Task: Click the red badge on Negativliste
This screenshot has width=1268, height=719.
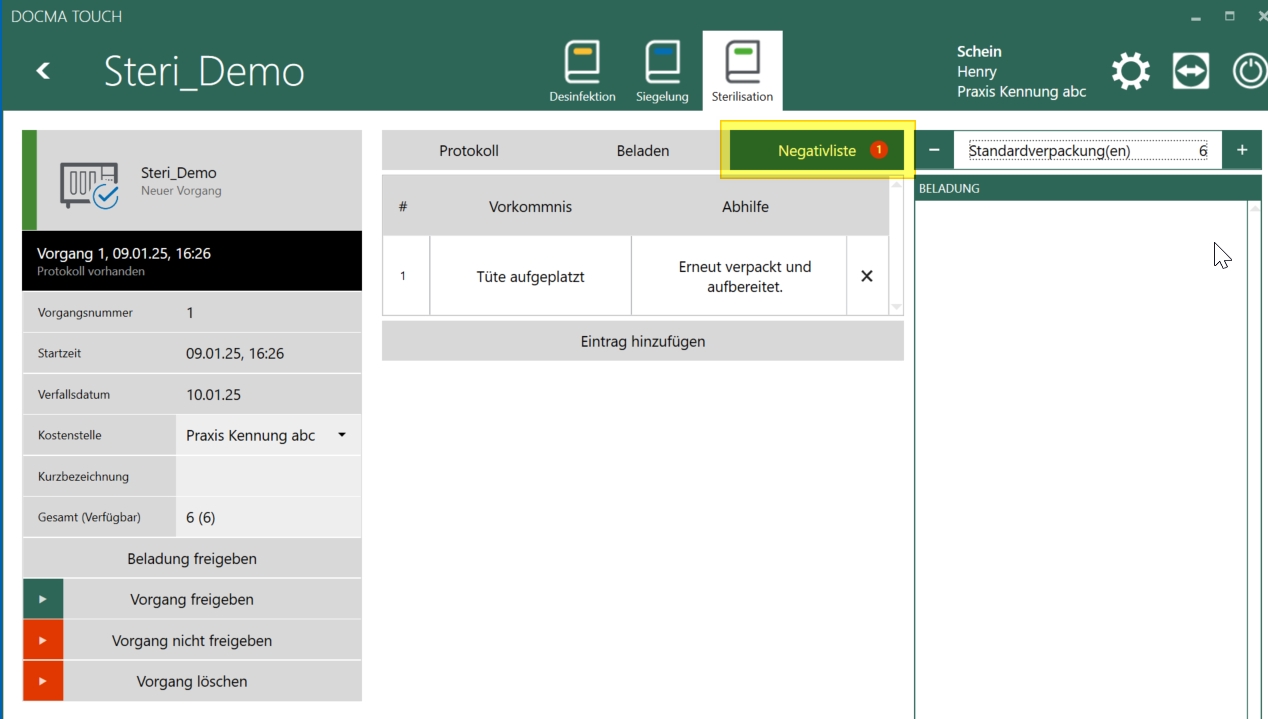Action: (878, 150)
